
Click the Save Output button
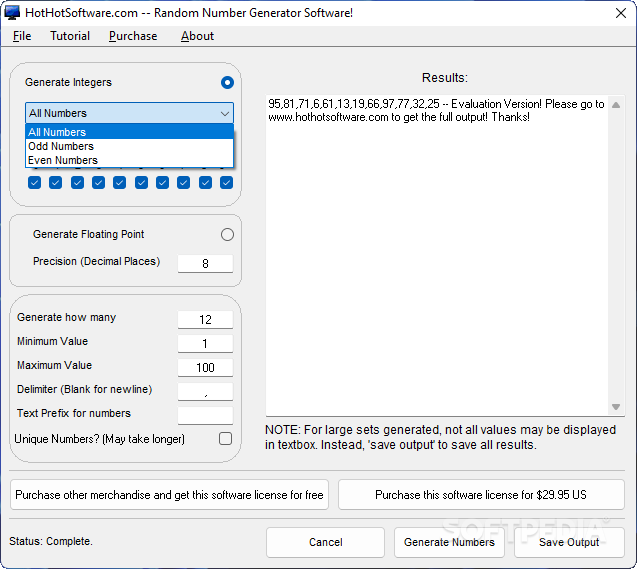click(x=569, y=542)
